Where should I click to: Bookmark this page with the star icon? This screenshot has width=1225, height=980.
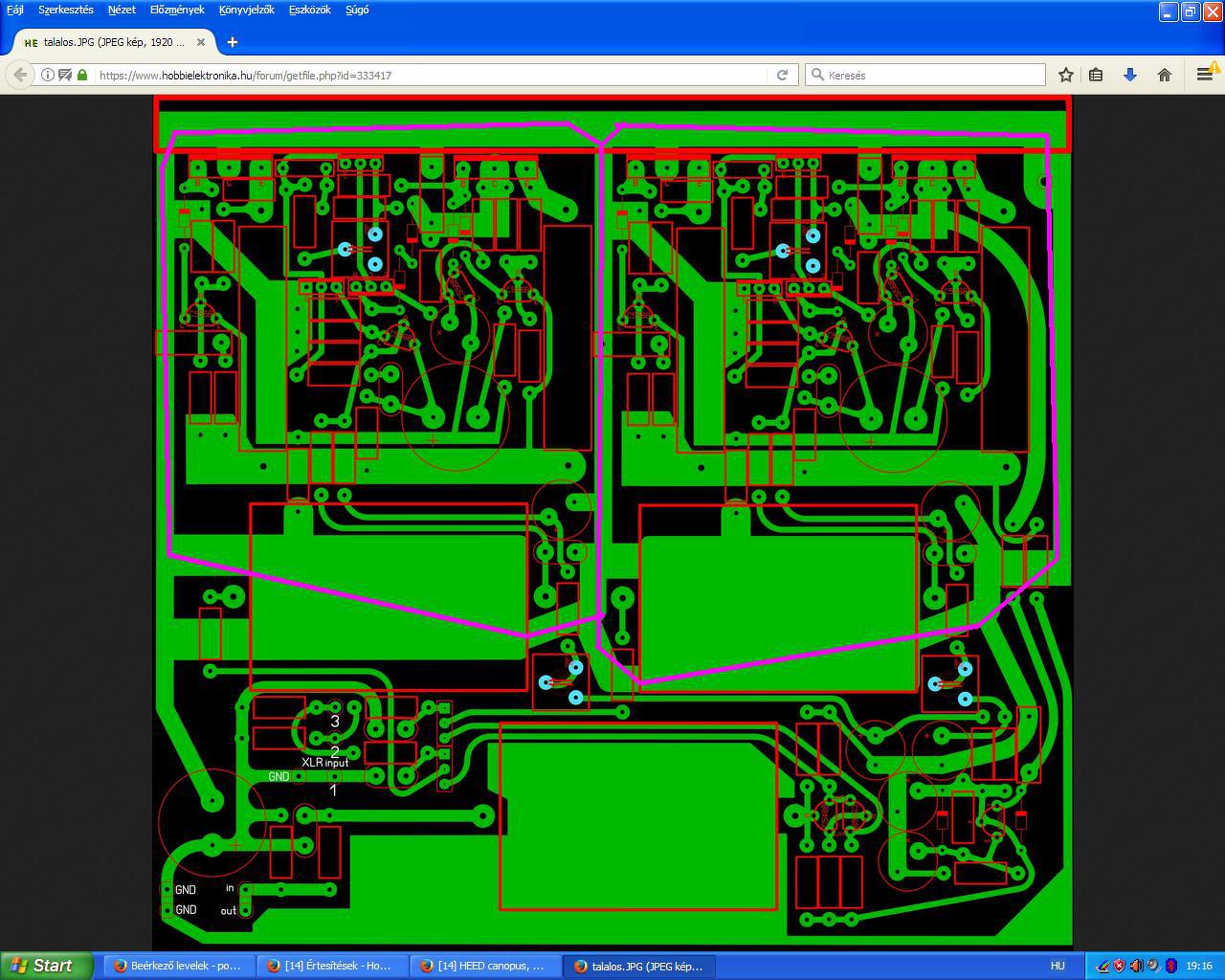click(x=1065, y=75)
